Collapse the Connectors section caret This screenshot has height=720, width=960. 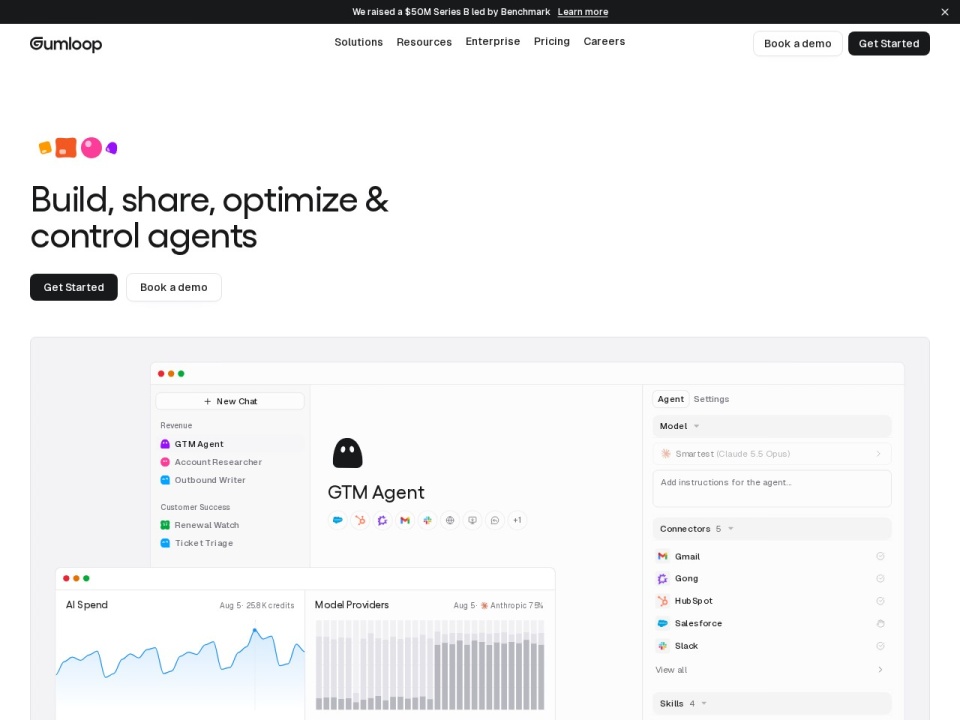tap(730, 528)
